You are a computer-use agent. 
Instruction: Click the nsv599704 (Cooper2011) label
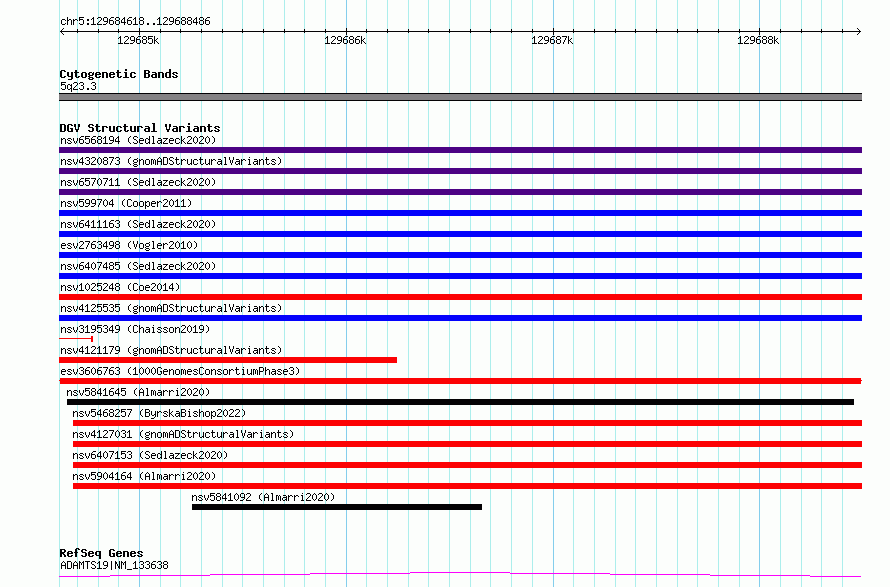tap(126, 203)
